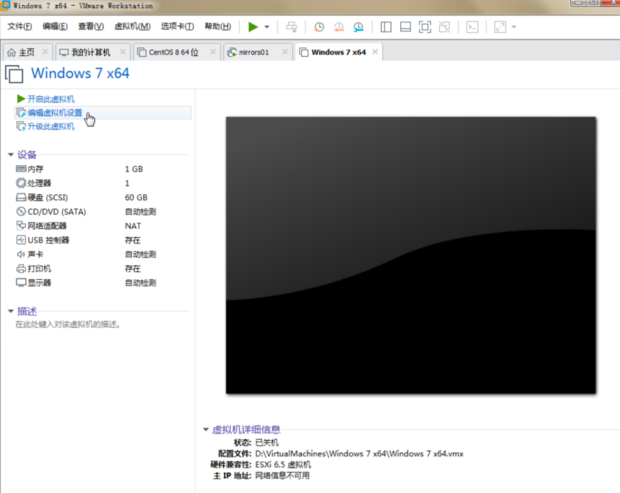Select the 硬盘 (SCSI) device row
Image resolution: width=620 pixels, height=493 pixels.
coord(102,197)
